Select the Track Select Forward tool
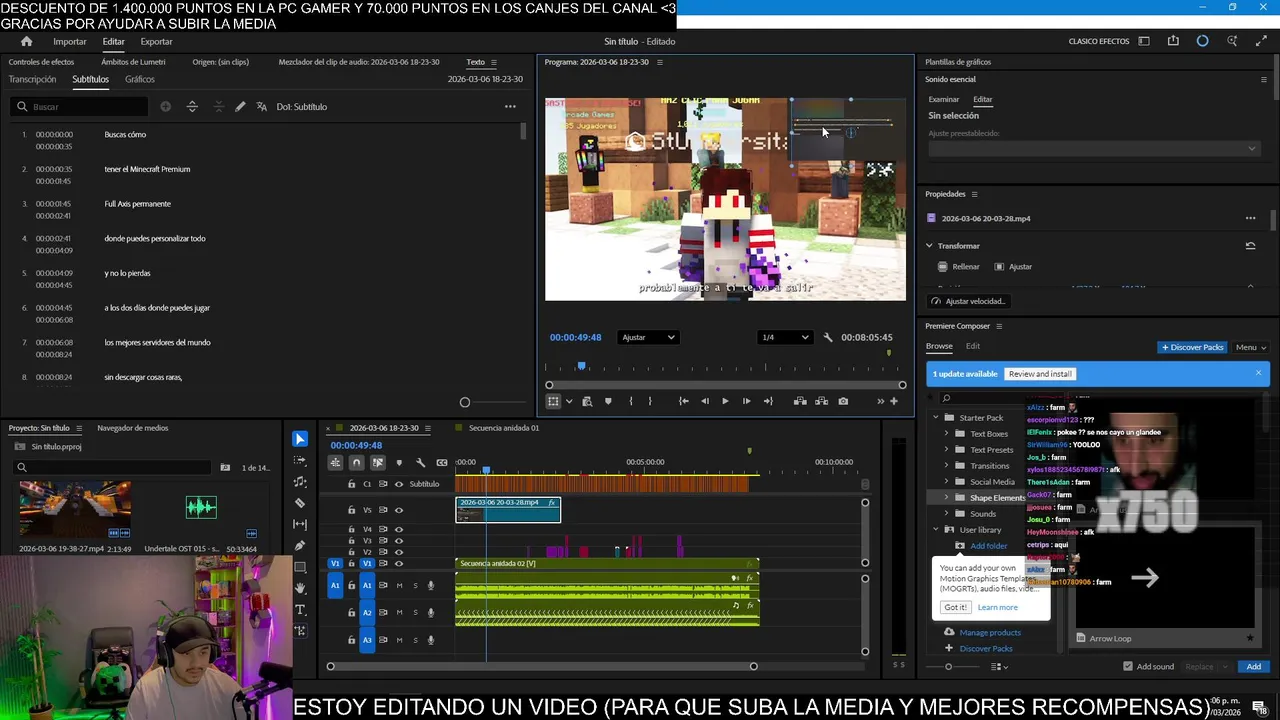The image size is (1280, 720). (x=300, y=461)
